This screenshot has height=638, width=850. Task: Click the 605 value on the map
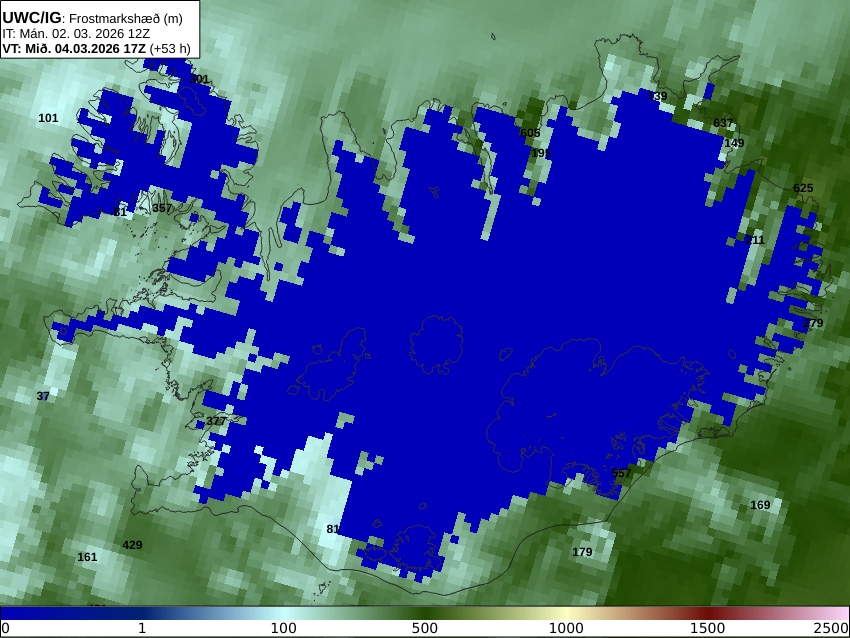coord(530,133)
